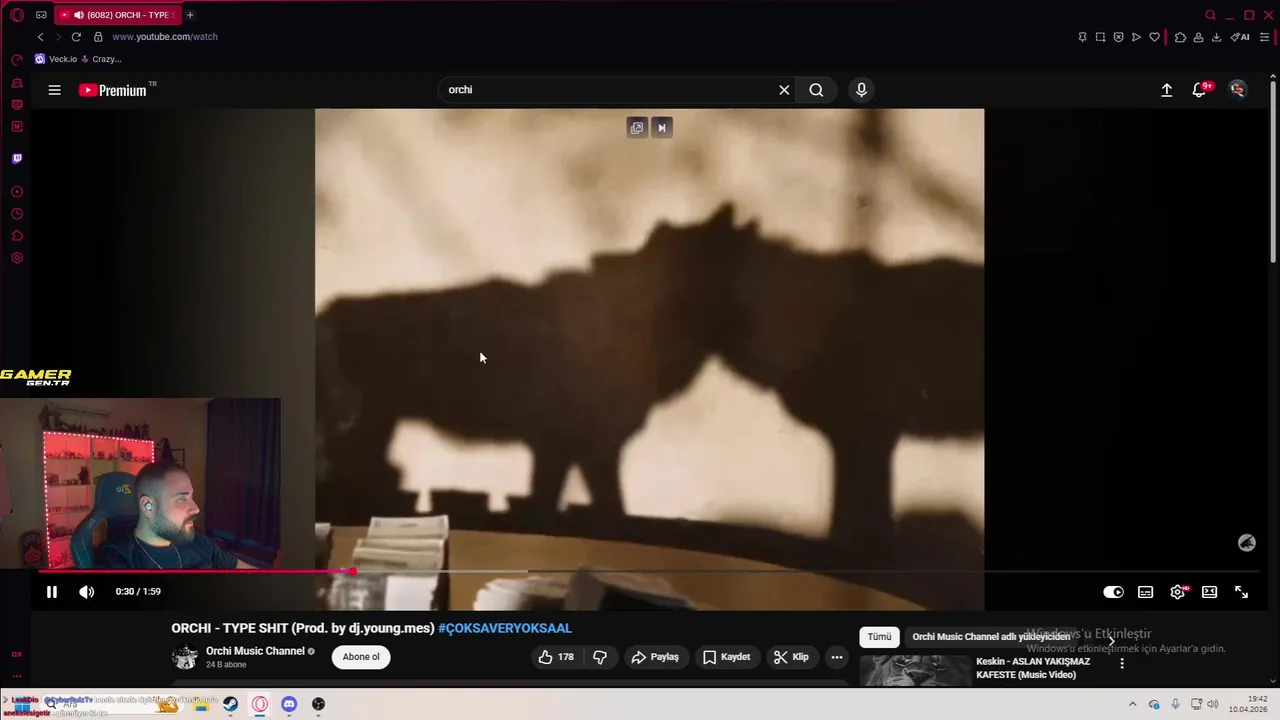View site security lock info
This screenshot has width=1280, height=720.
point(98,37)
